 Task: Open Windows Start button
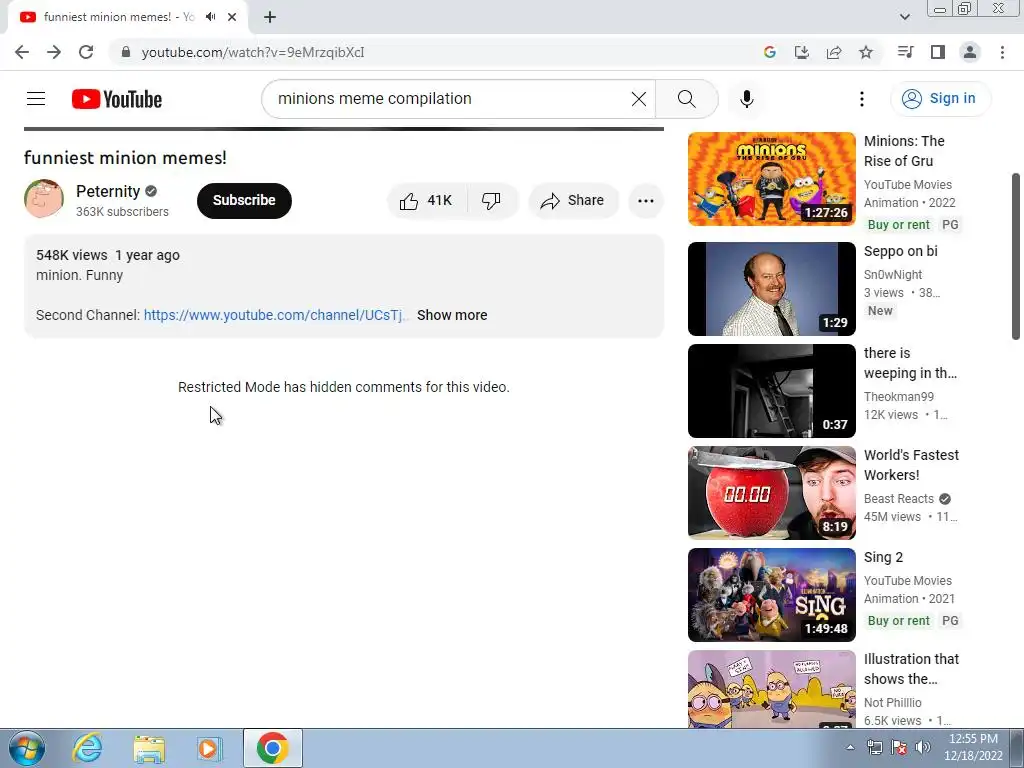point(27,748)
